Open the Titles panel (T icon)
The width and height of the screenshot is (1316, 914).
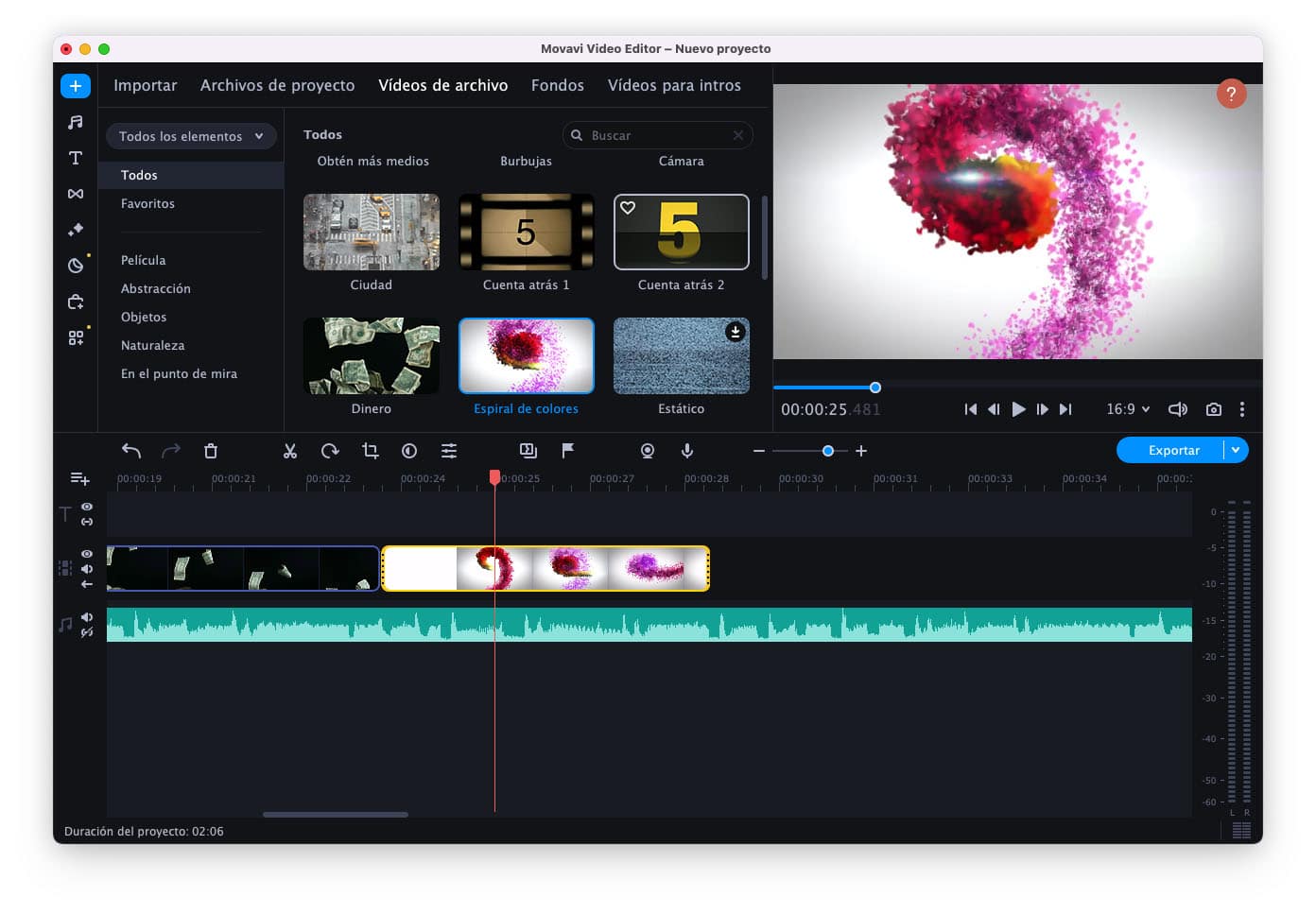point(76,158)
